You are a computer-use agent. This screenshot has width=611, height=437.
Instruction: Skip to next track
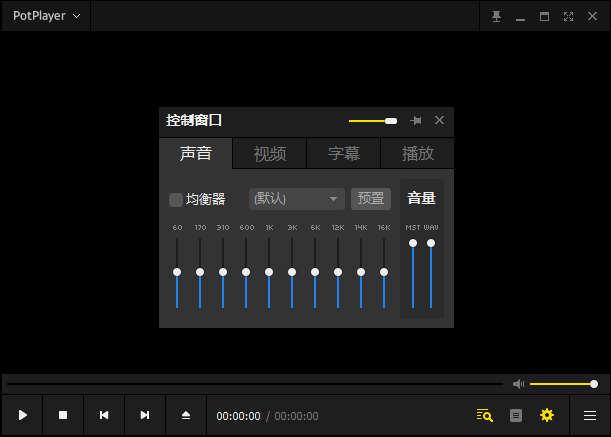click(145, 415)
